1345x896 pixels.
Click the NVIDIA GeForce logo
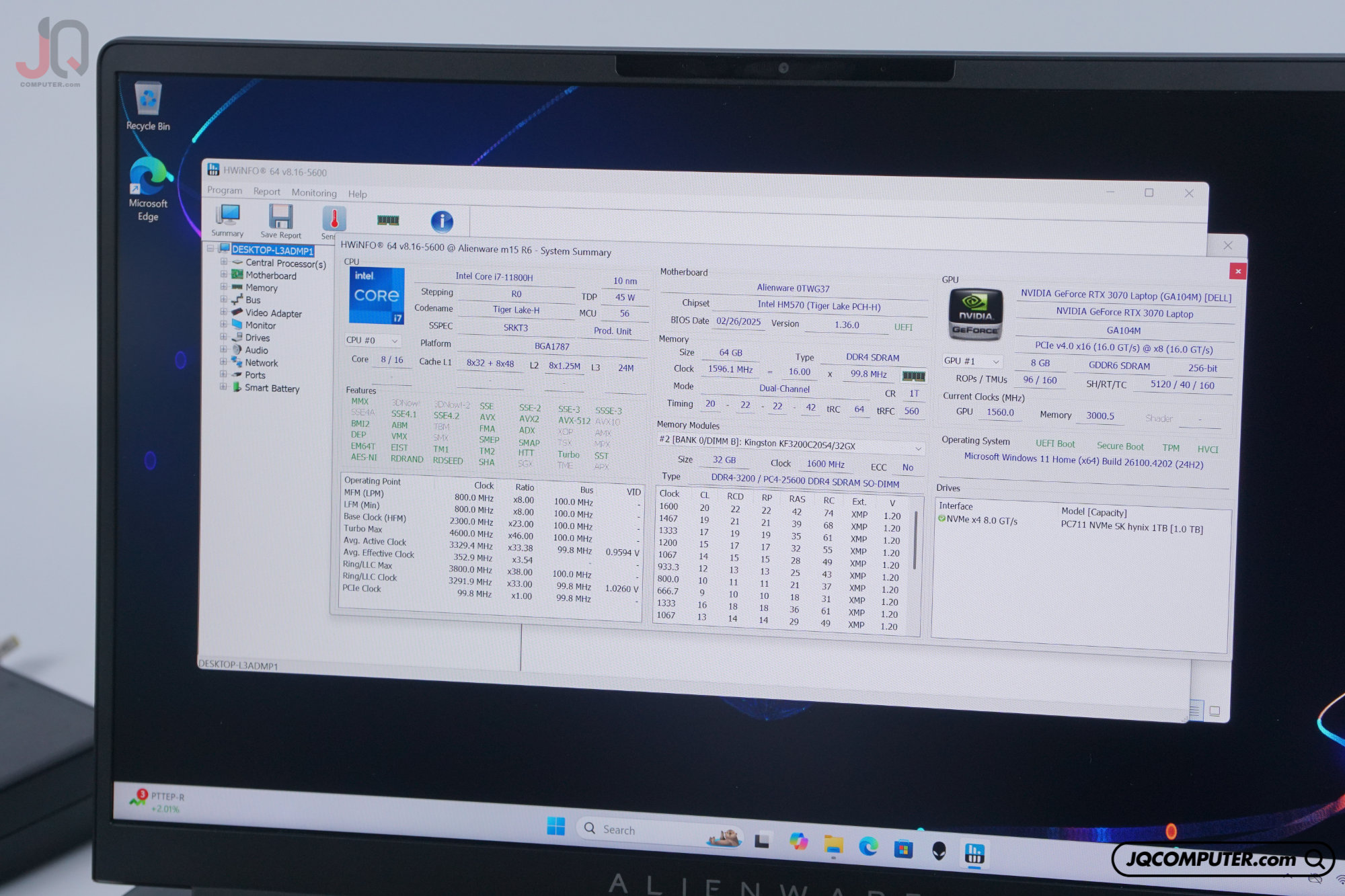pyautogui.click(x=975, y=315)
